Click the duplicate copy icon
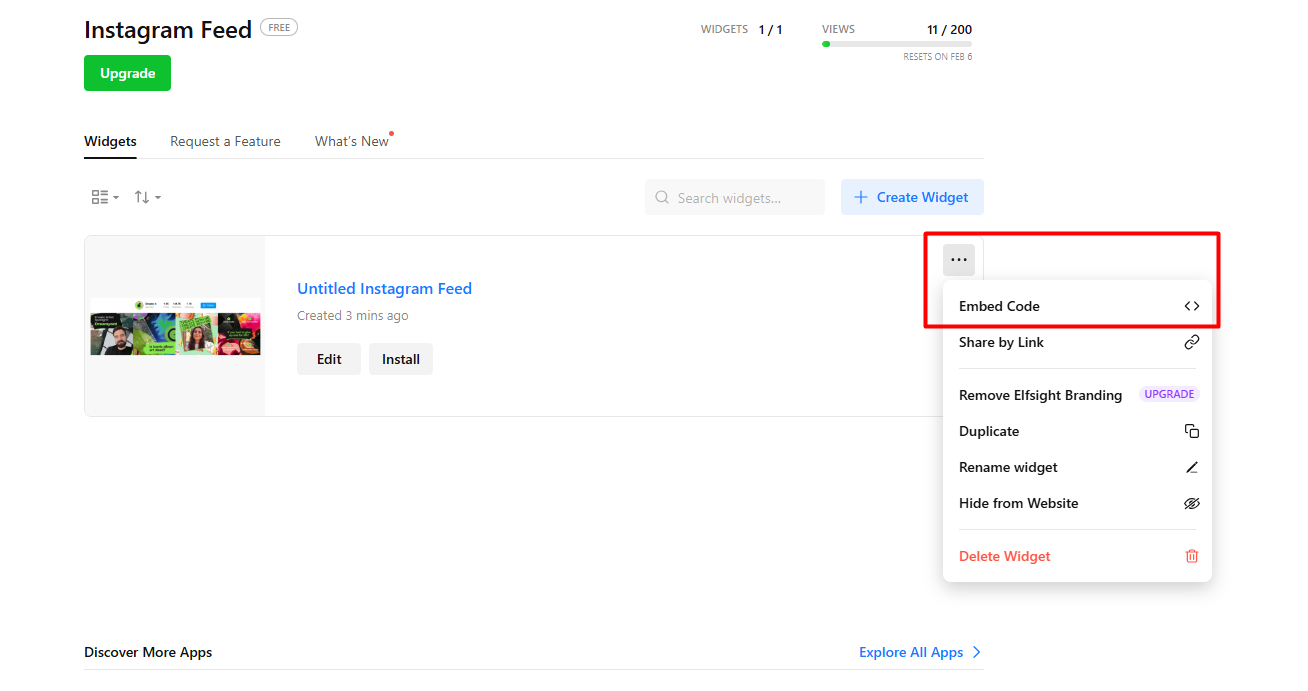This screenshot has height=691, width=1308. 1191,431
